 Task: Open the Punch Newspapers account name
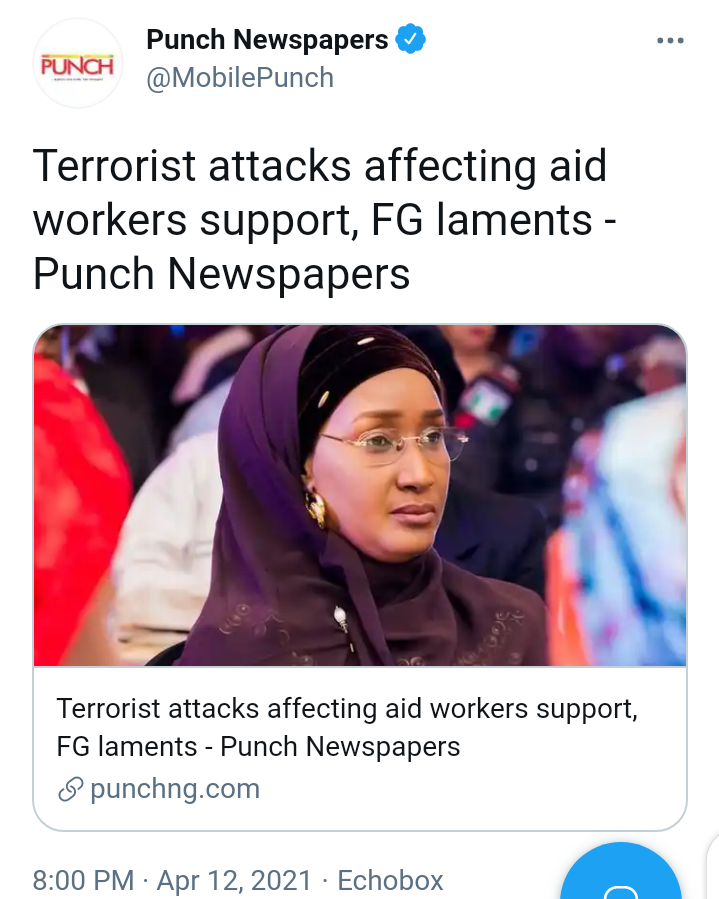pyautogui.click(x=267, y=40)
